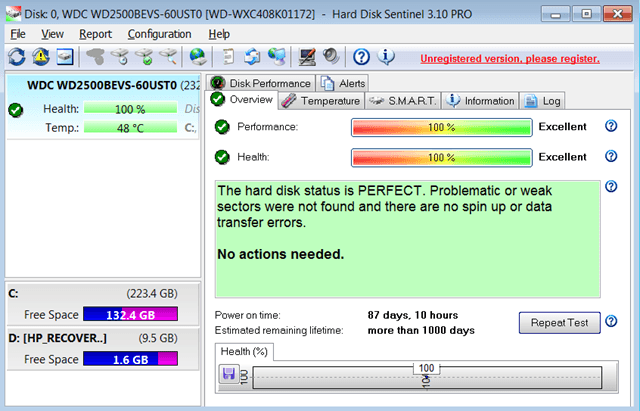This screenshot has height=411, width=640.
Task: Open the File menu
Action: pyautogui.click(x=18, y=34)
